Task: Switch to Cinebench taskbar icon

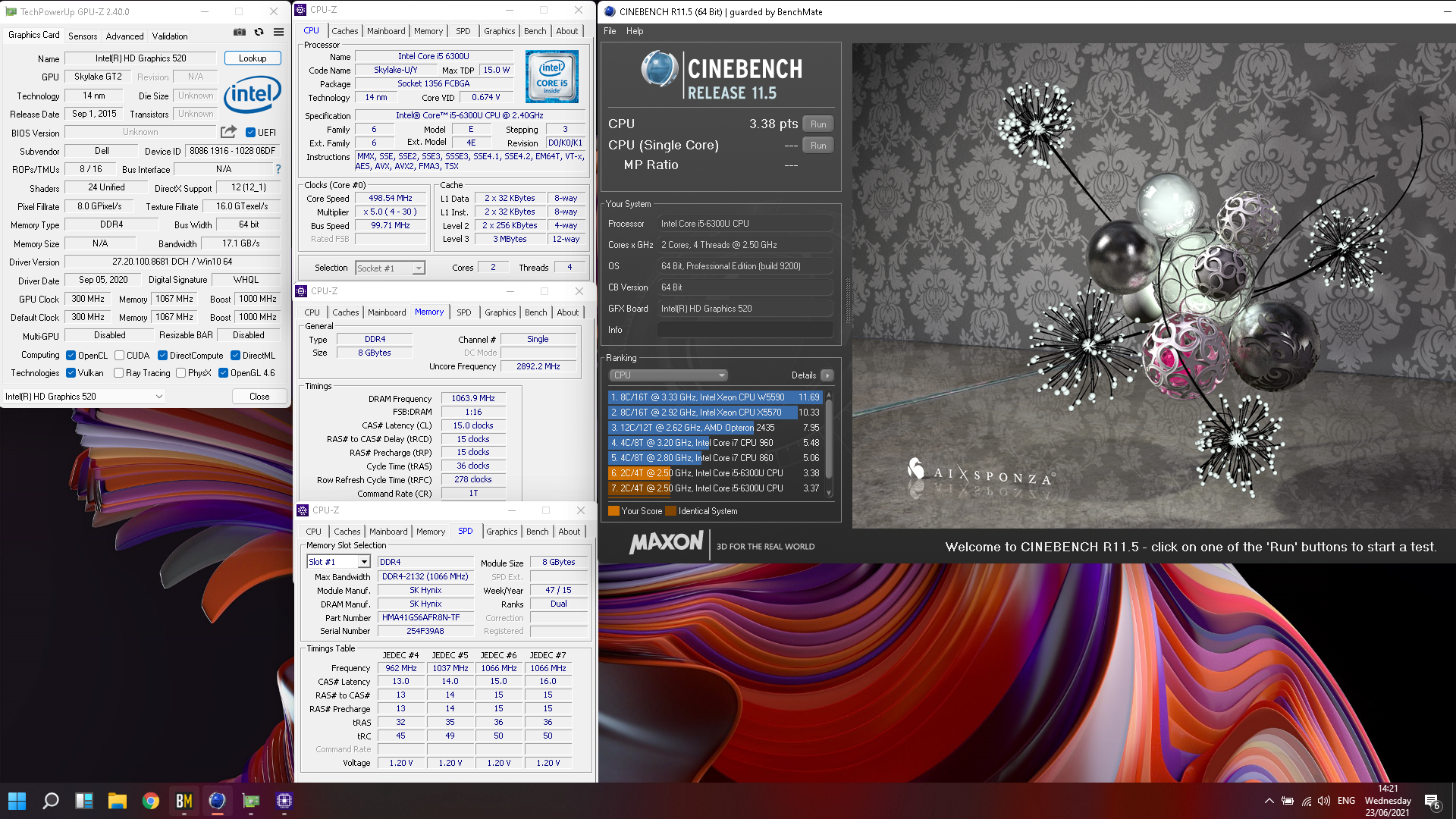Action: point(218,801)
